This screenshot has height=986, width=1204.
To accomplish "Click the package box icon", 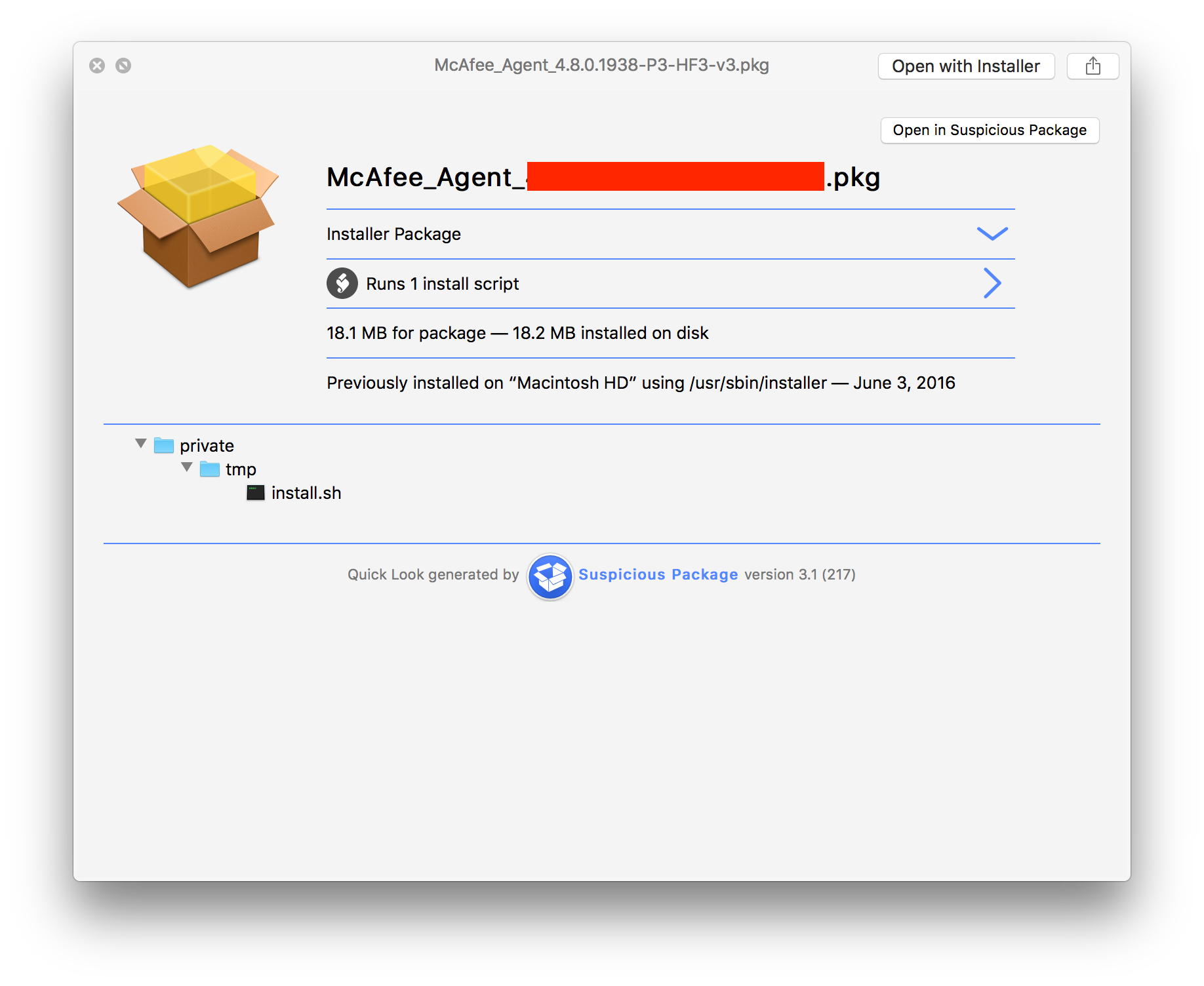I will (198, 216).
